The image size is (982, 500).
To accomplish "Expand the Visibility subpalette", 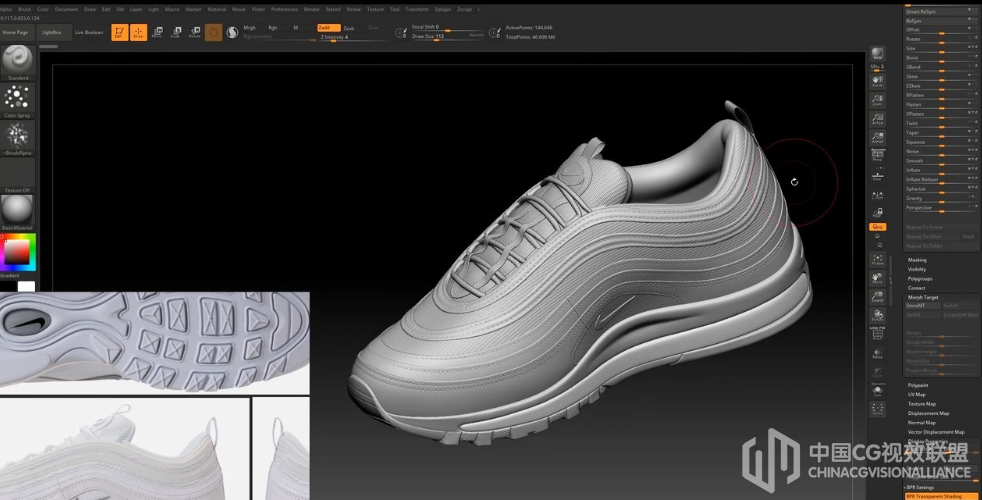I will [x=917, y=269].
